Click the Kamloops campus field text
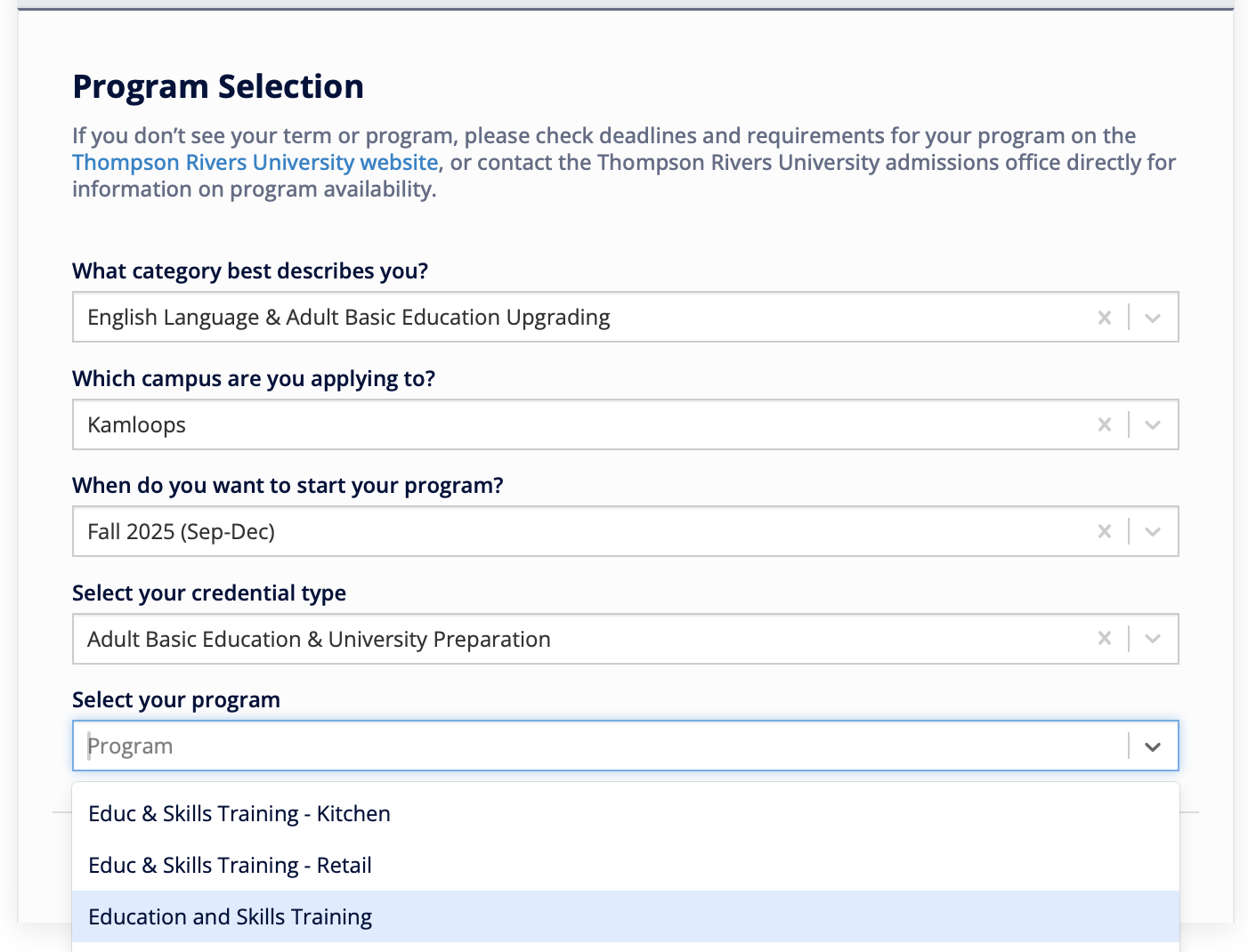The height and width of the screenshot is (952, 1248). [x=136, y=425]
